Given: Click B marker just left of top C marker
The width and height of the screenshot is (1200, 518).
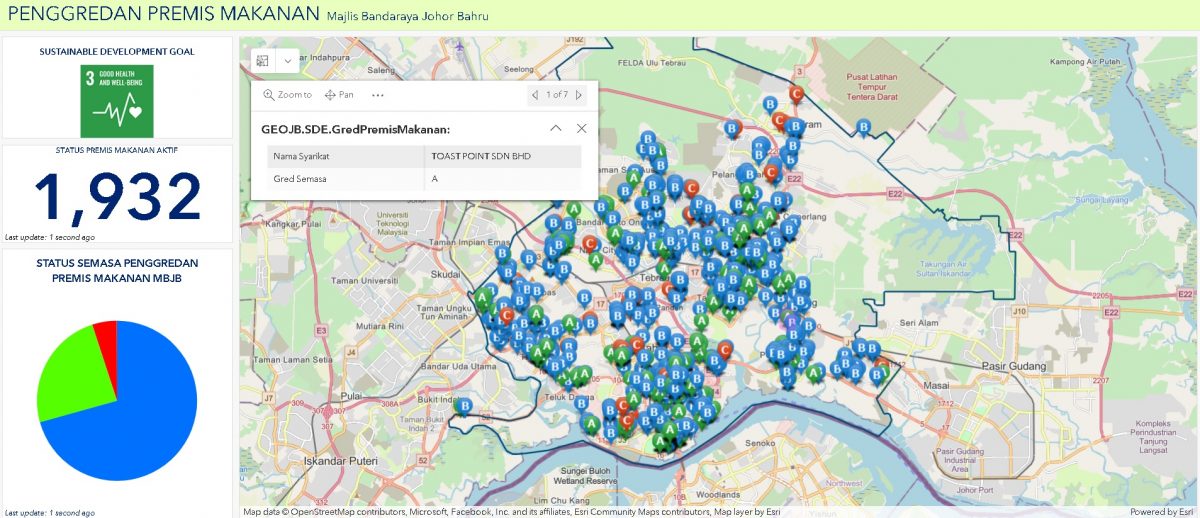Looking at the screenshot, I should tap(770, 104).
